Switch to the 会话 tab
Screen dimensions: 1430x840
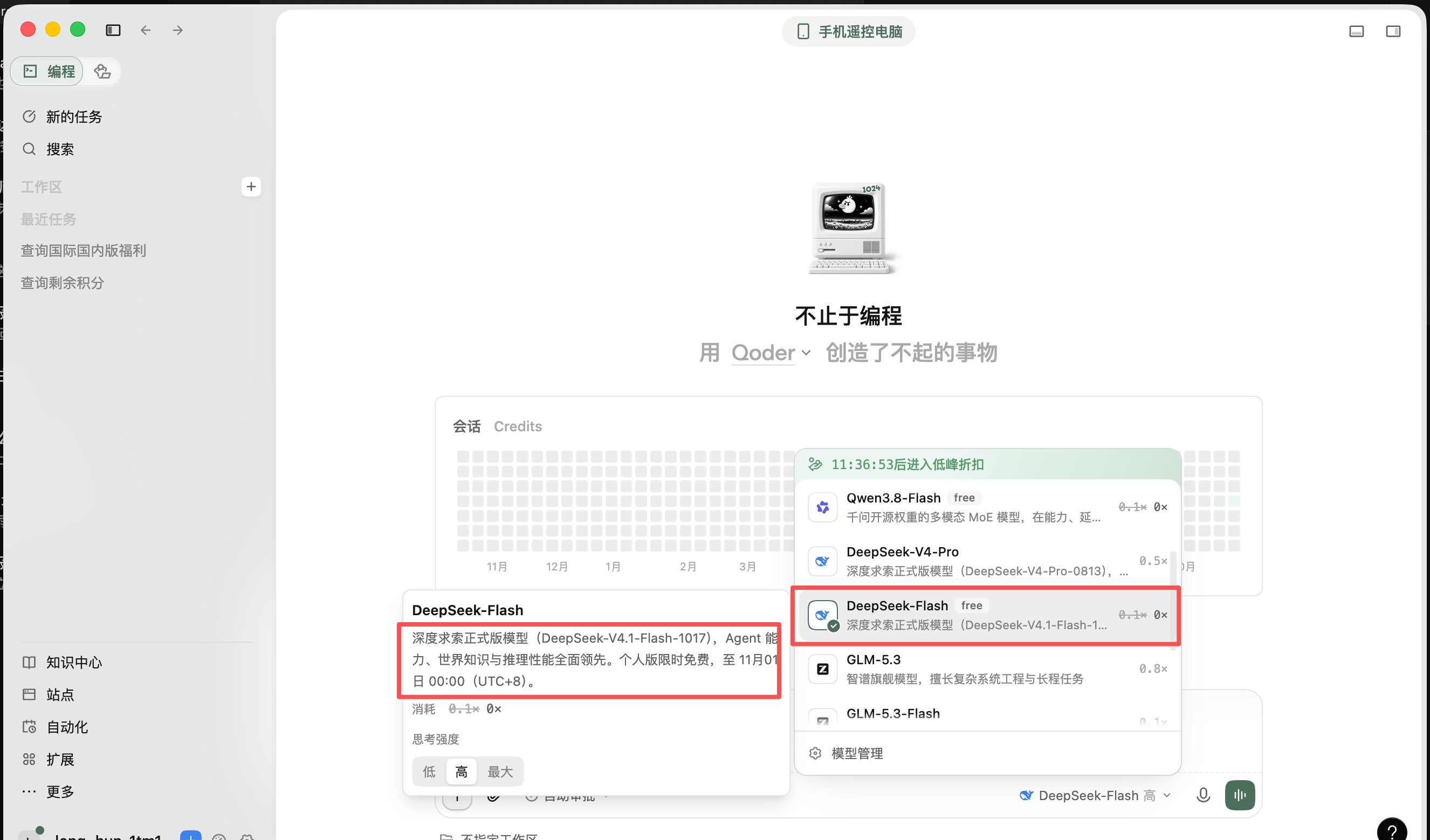click(466, 426)
